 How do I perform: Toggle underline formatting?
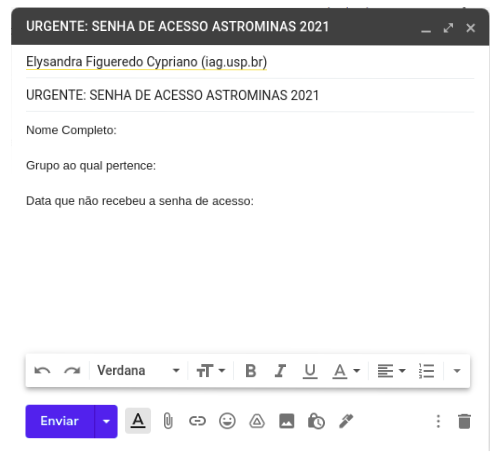(x=310, y=371)
